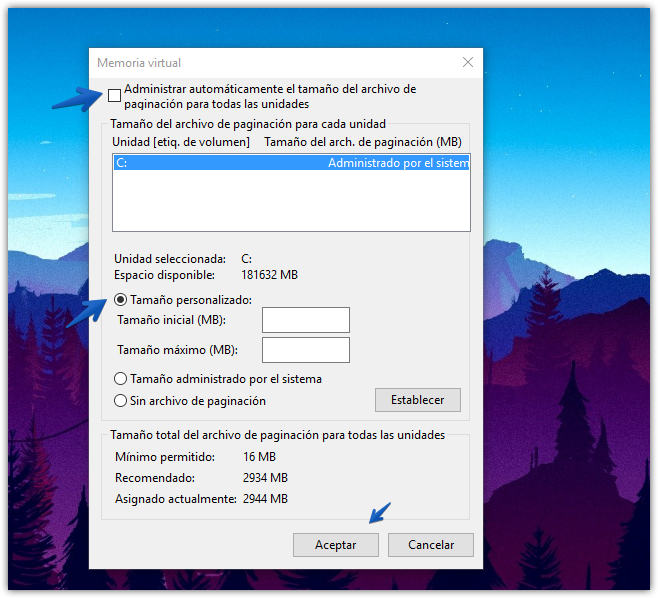Confirm with the Aceptar button
The width and height of the screenshot is (658, 598).
tap(336, 545)
